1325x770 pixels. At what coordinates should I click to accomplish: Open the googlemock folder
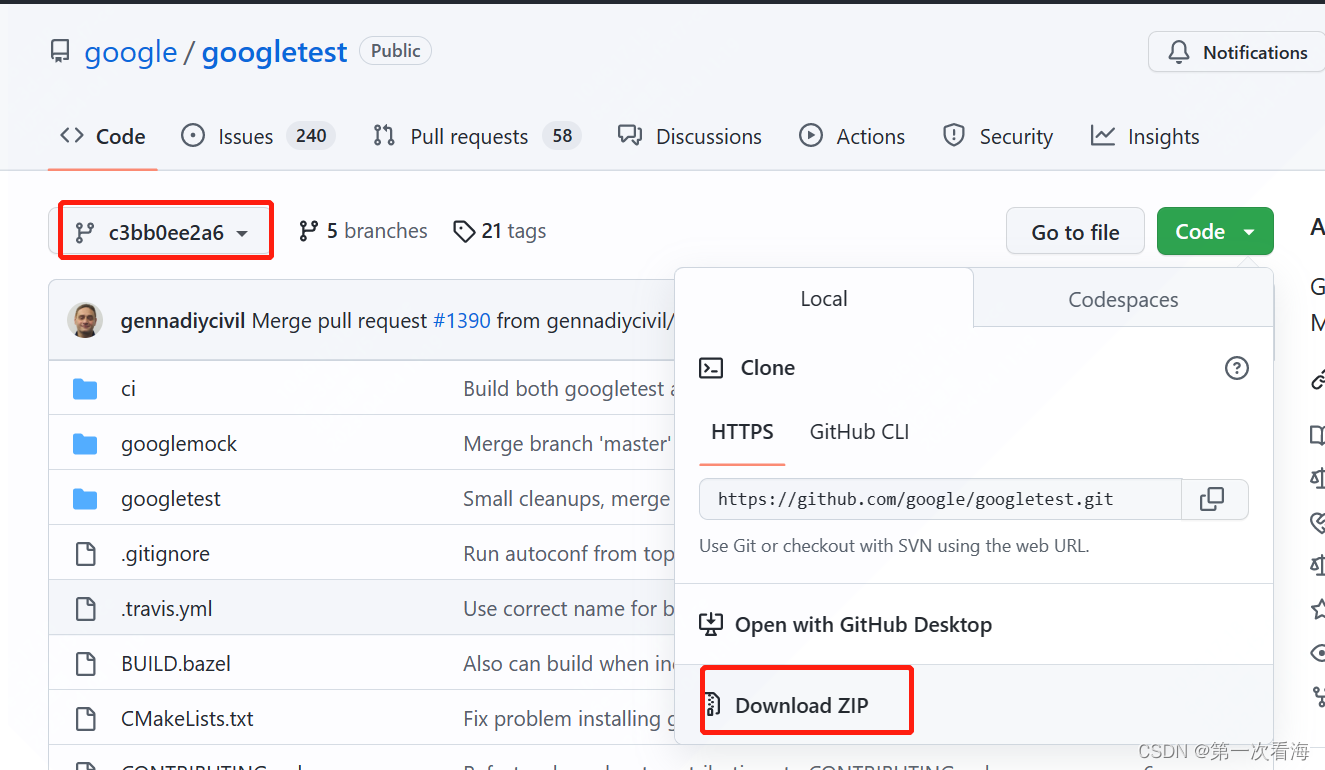[179, 443]
